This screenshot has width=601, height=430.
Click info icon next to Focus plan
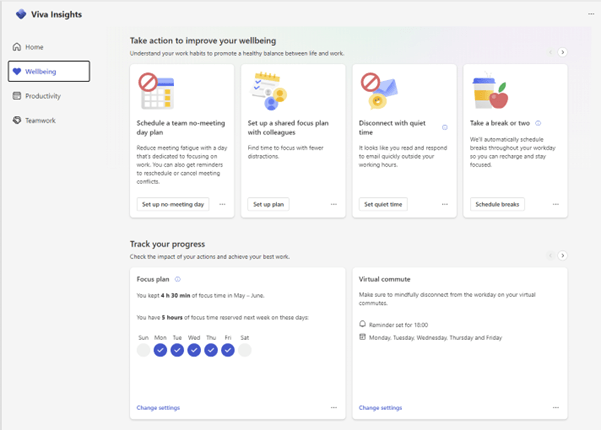tap(177, 279)
